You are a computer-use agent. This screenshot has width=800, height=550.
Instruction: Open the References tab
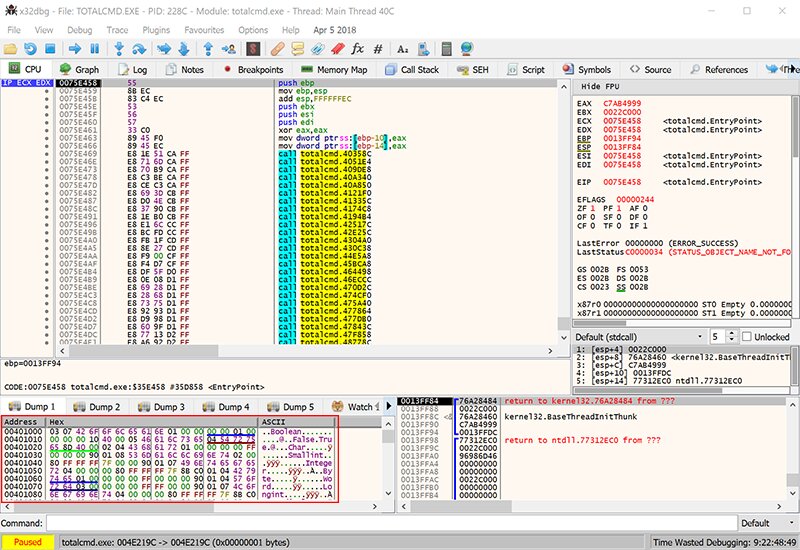pyautogui.click(x=719, y=69)
